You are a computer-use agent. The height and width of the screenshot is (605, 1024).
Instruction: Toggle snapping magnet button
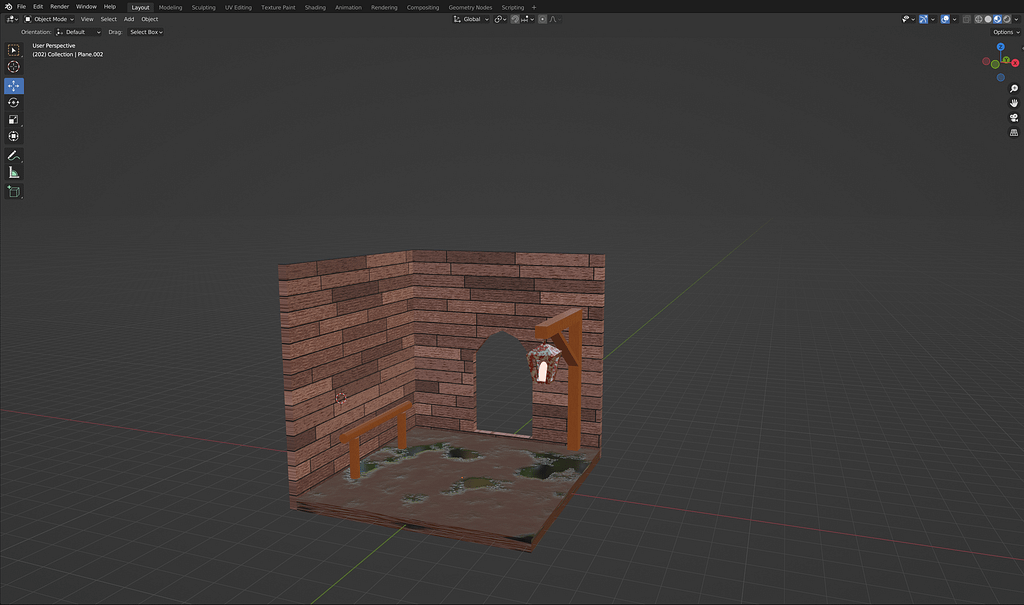pyautogui.click(x=515, y=19)
